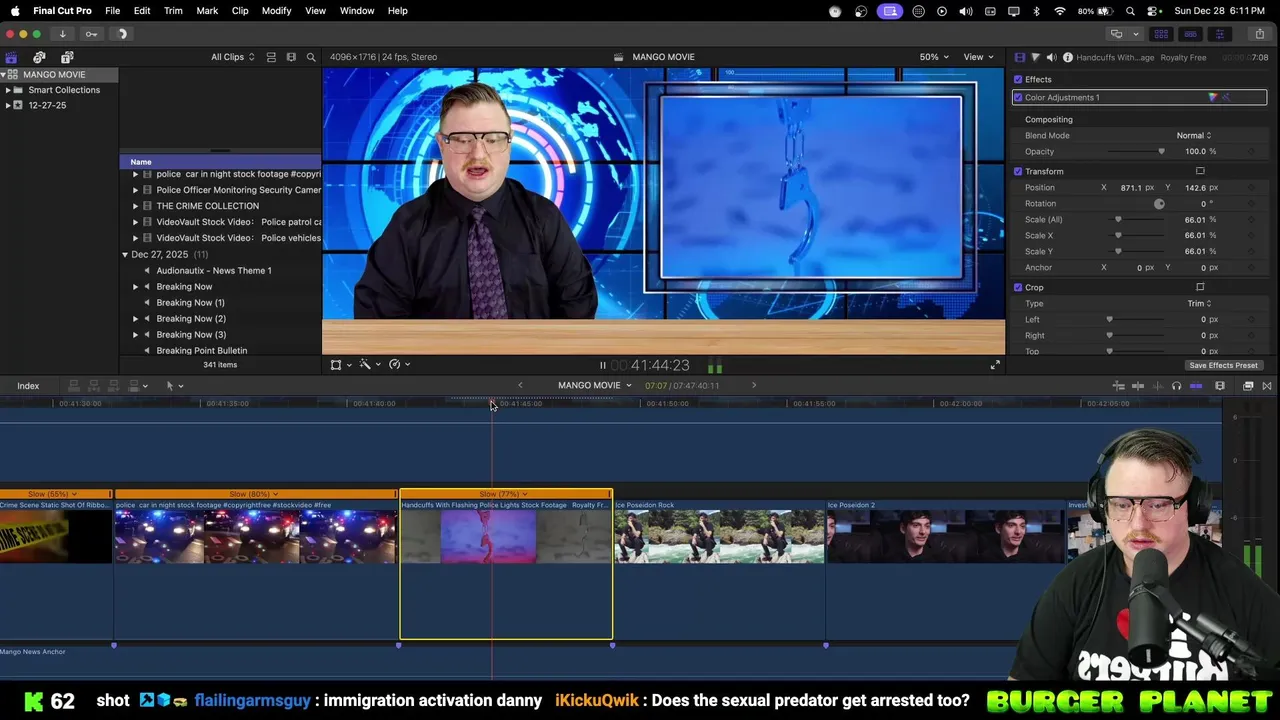
Task: Open the Info inspector icon
Action: click(x=1068, y=57)
